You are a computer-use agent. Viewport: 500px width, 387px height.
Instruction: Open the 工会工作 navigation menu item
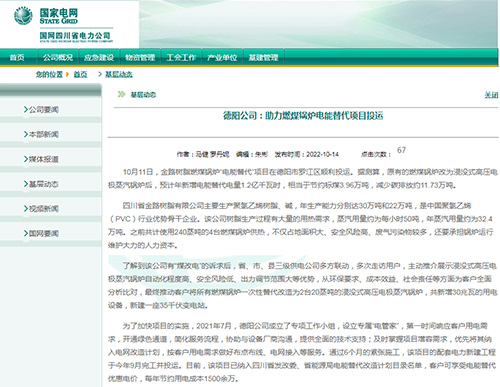coord(181,57)
